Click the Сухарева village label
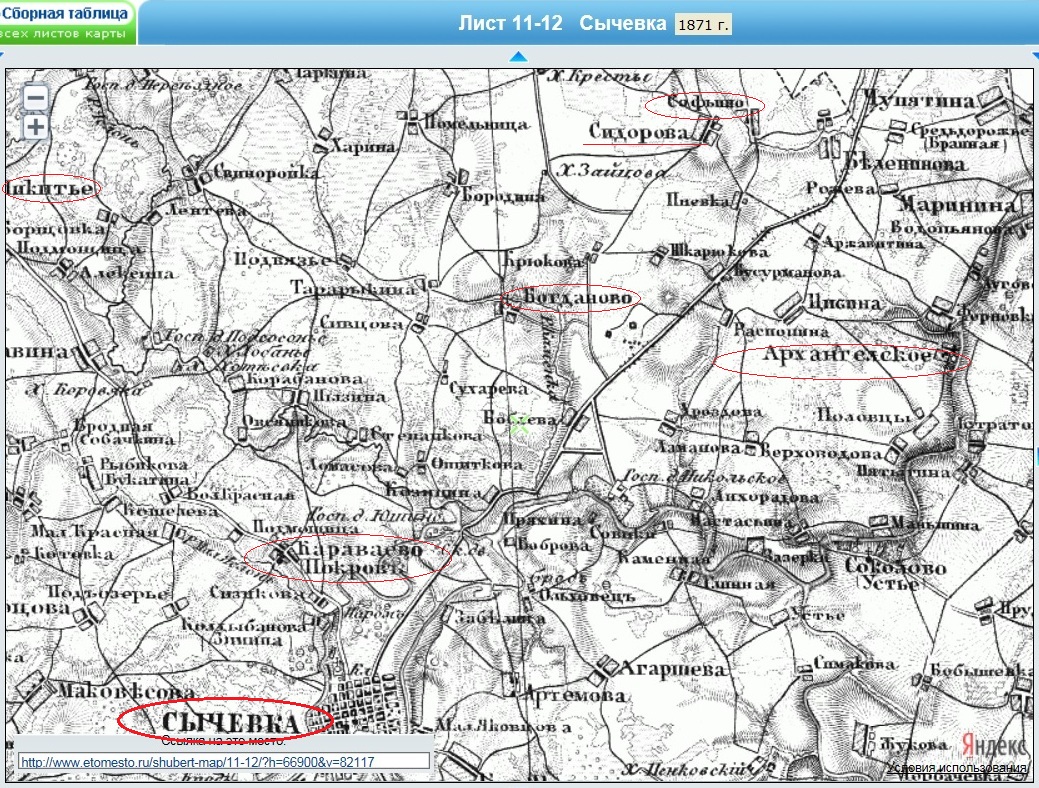Viewport: 1039px width, 788px height. click(x=488, y=388)
